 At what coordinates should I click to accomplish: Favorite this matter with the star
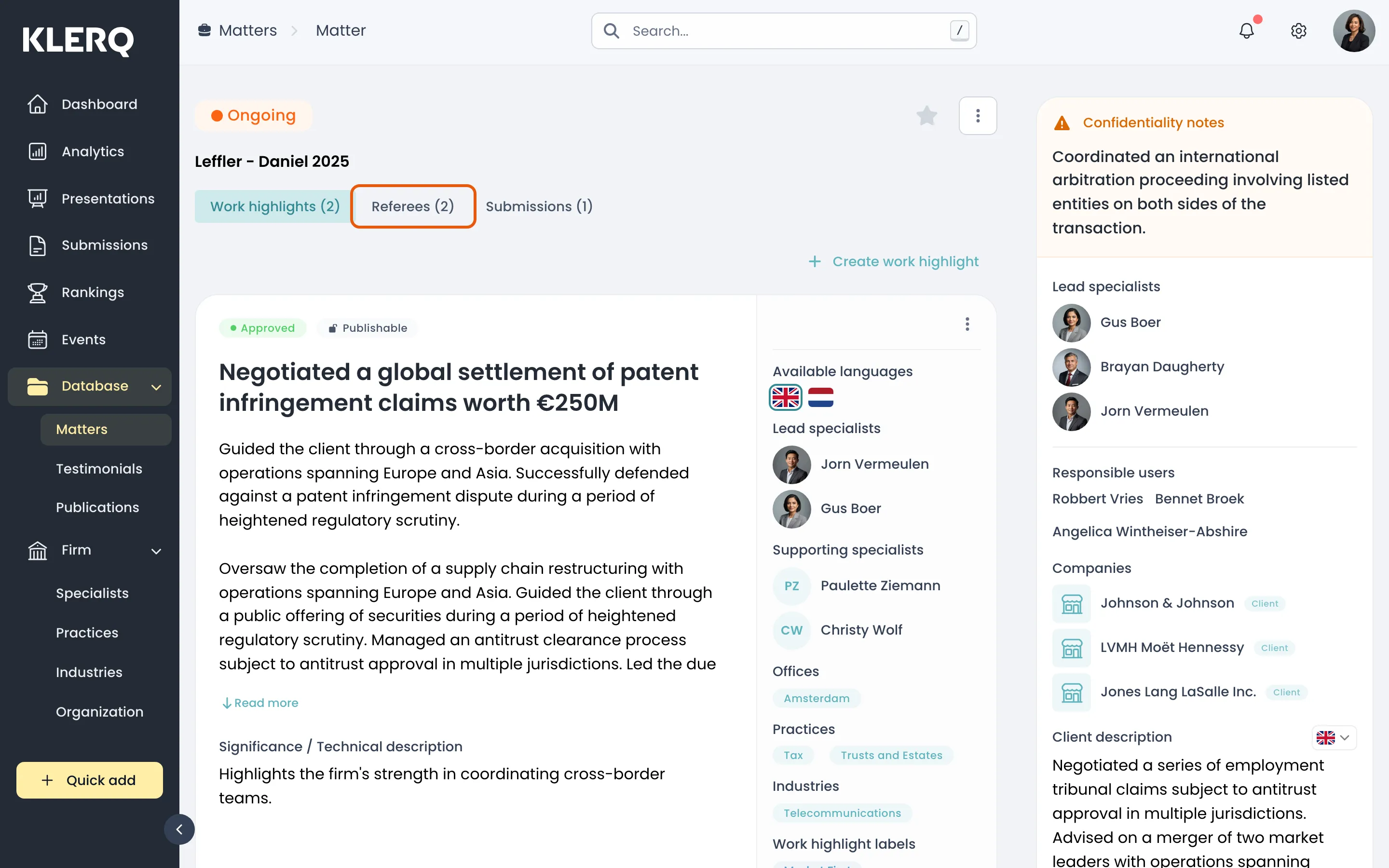[x=926, y=115]
